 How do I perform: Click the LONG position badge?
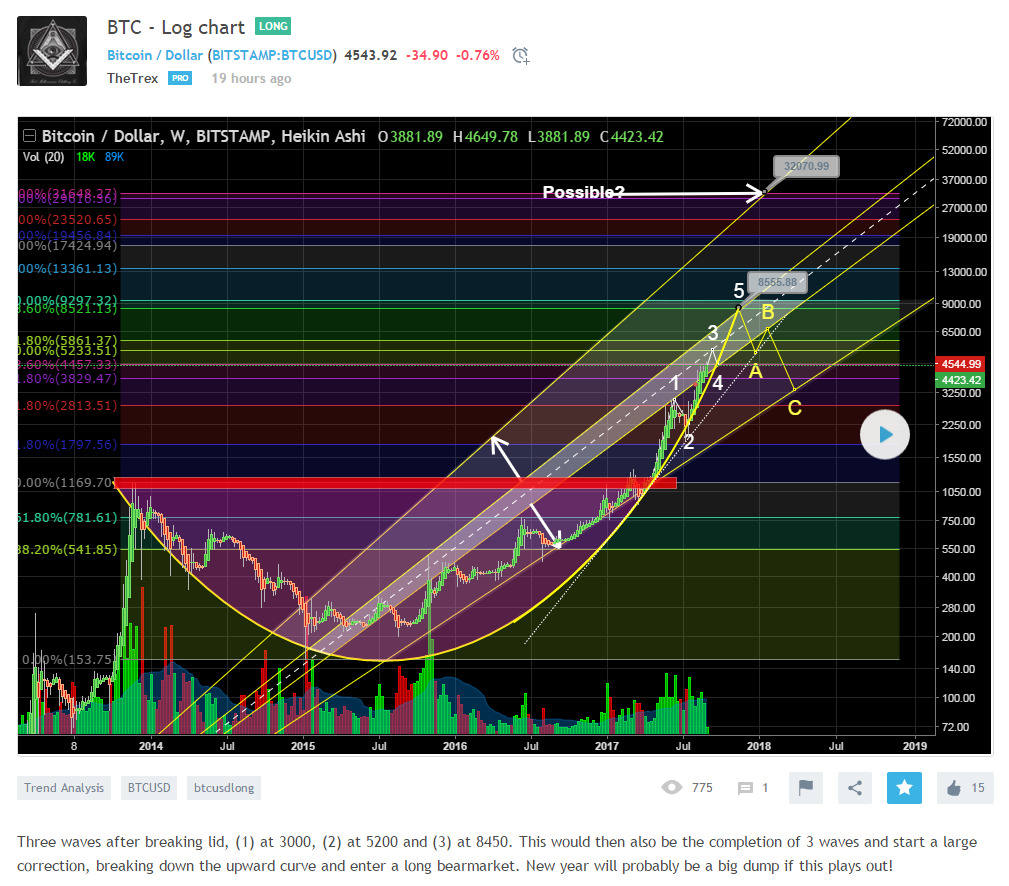(x=273, y=26)
